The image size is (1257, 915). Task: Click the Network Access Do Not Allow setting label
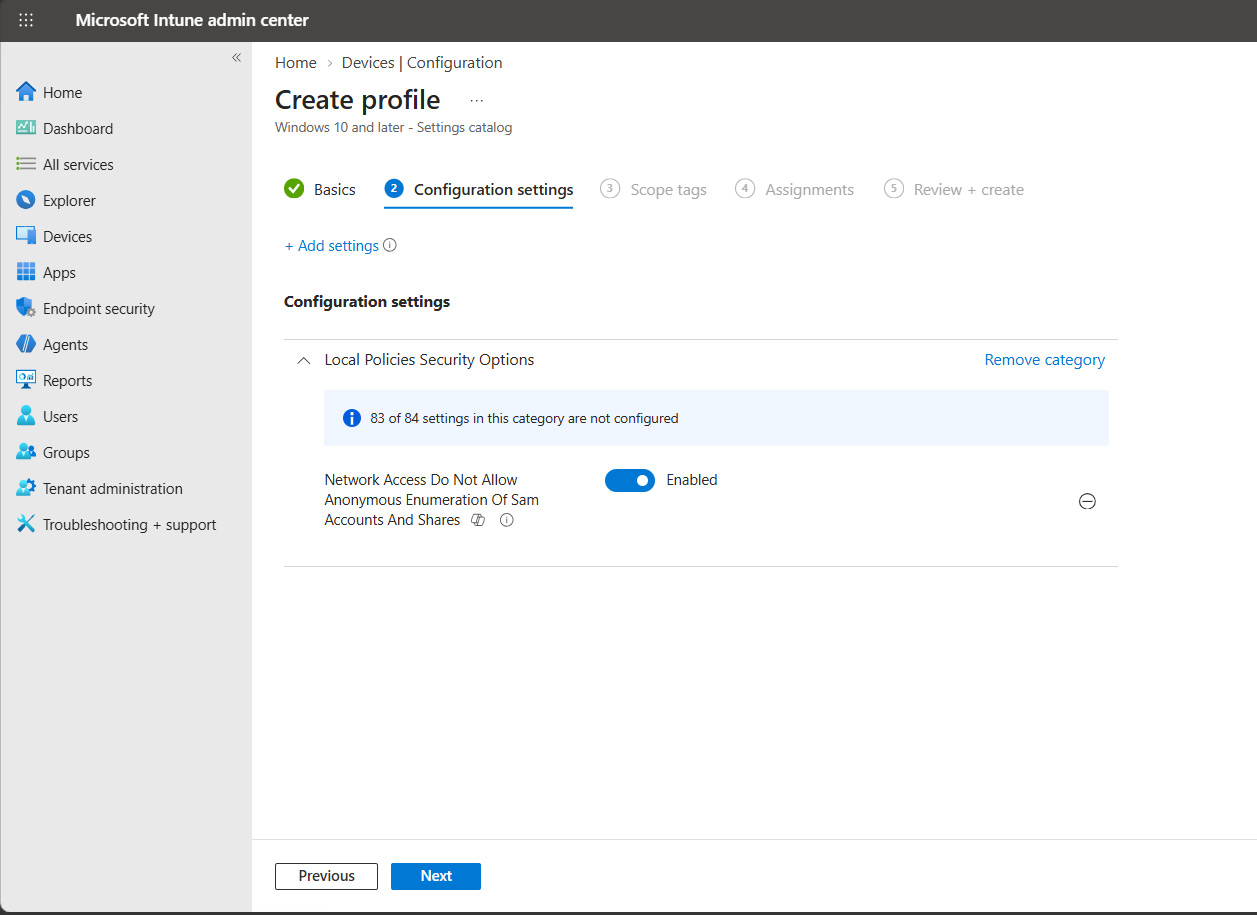point(432,500)
